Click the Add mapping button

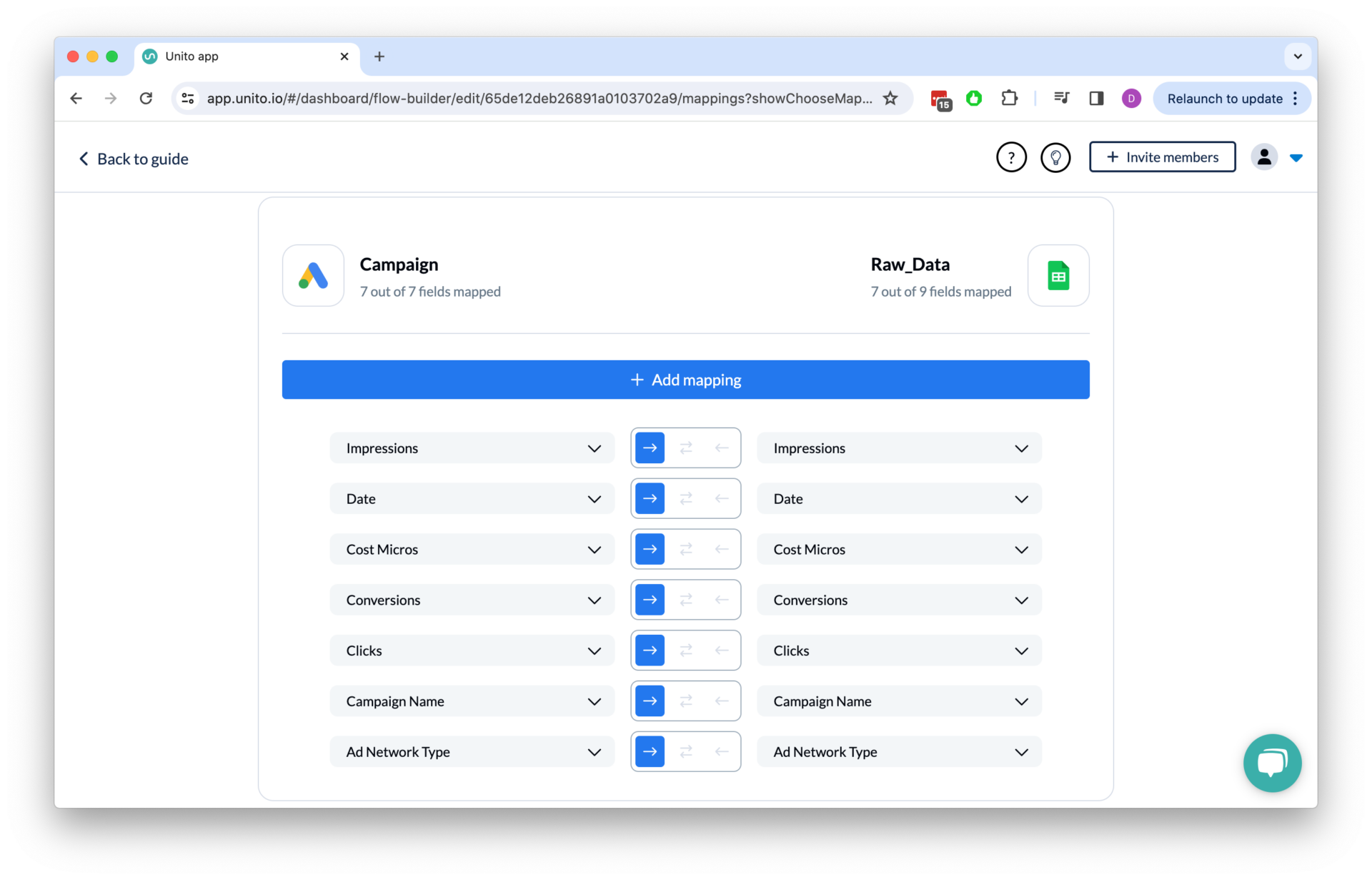point(685,380)
